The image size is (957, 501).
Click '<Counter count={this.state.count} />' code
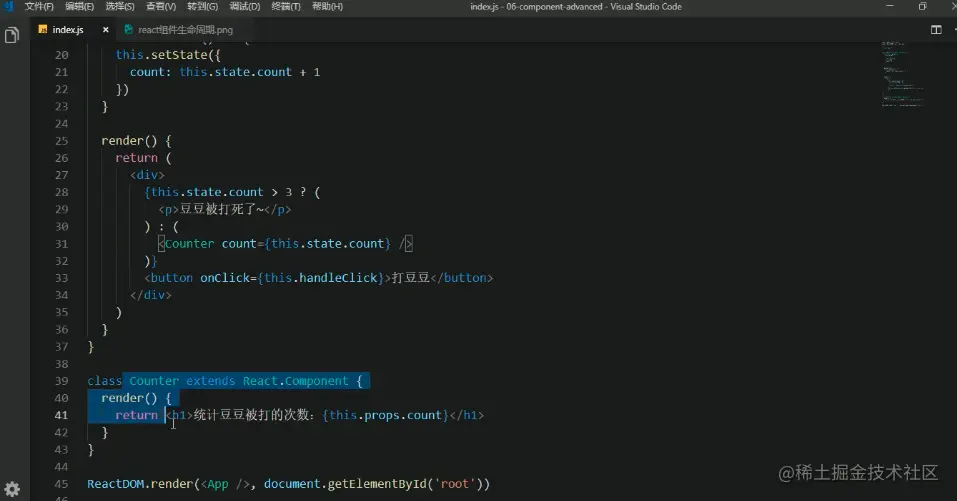[x=286, y=244]
